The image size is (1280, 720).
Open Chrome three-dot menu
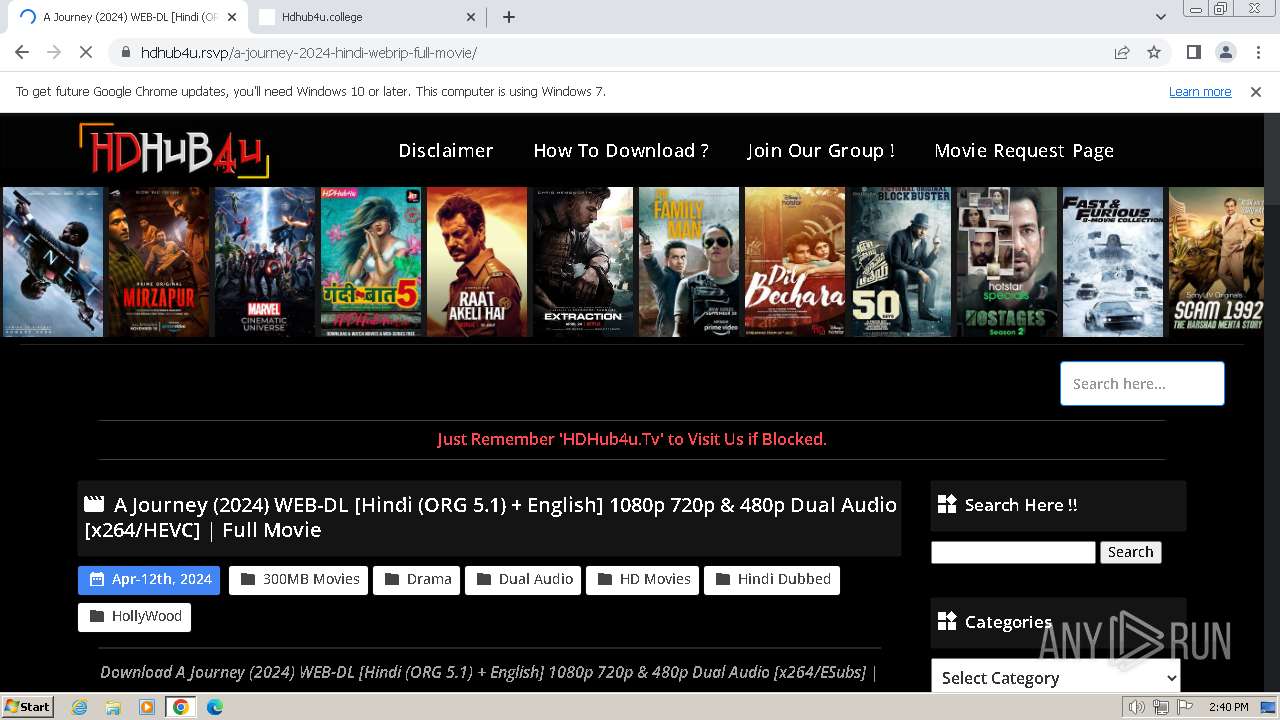tap(1257, 52)
